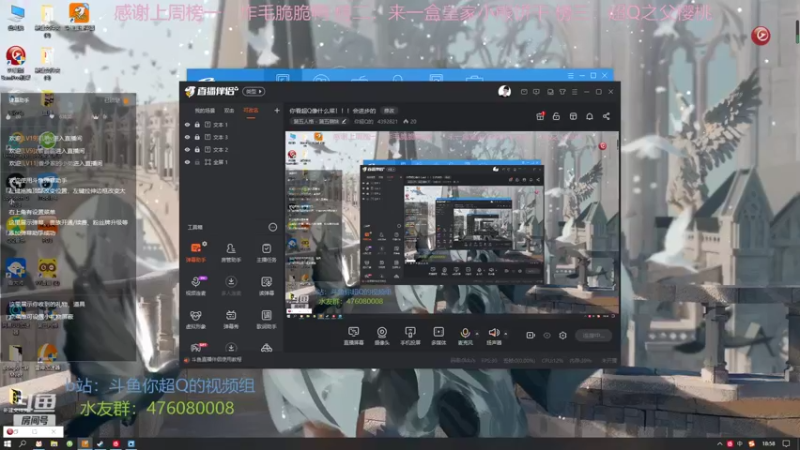Show hidden system tray icons

tap(720, 444)
